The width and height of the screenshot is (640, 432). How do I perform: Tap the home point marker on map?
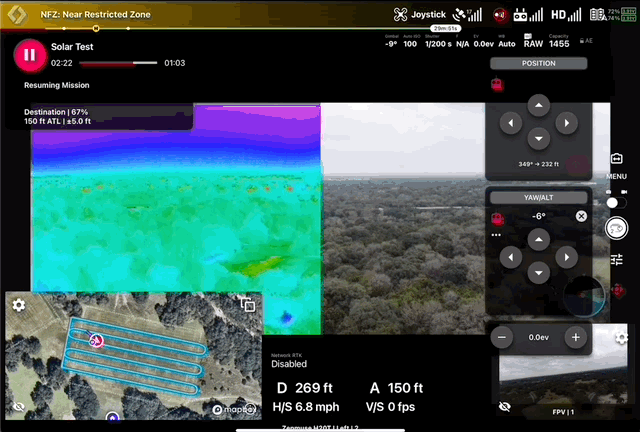(112, 416)
